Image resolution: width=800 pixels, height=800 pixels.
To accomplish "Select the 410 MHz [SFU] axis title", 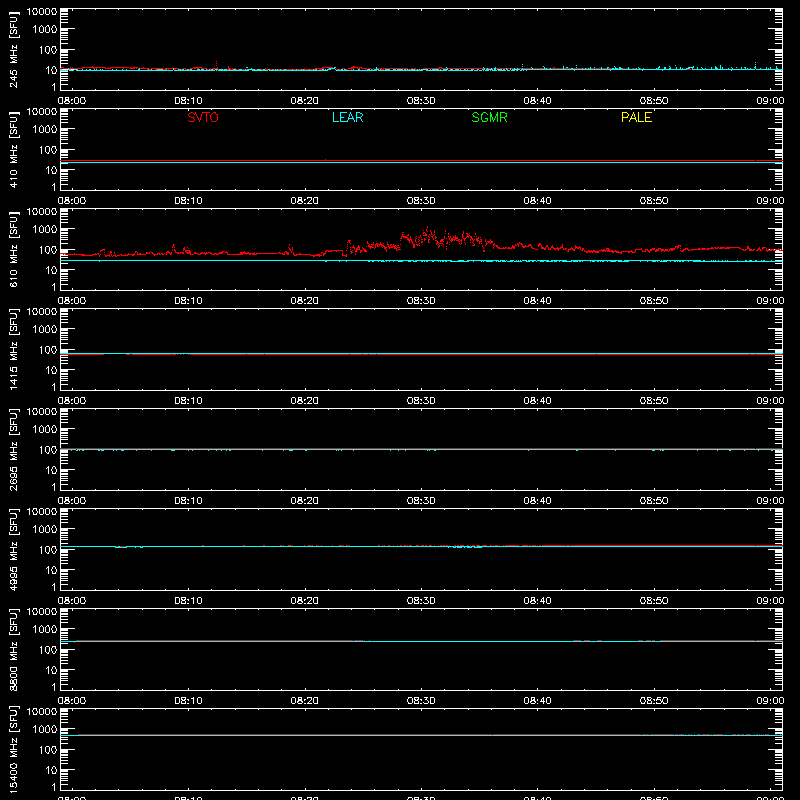I will pyautogui.click(x=13, y=150).
